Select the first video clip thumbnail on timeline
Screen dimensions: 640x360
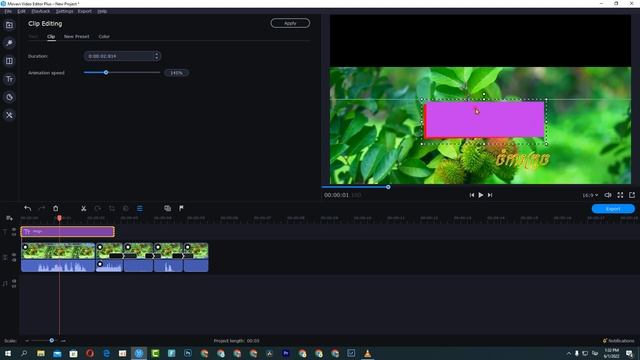pyautogui.click(x=58, y=251)
